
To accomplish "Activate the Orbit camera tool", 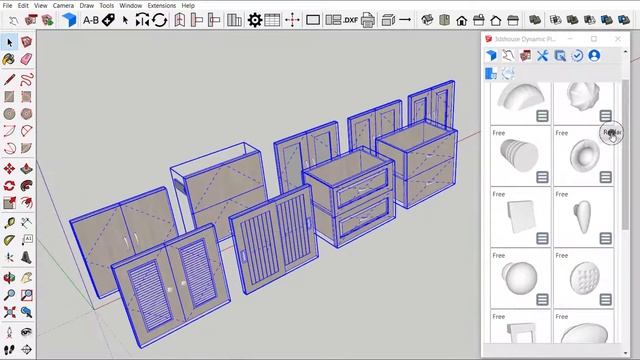I will (9, 278).
